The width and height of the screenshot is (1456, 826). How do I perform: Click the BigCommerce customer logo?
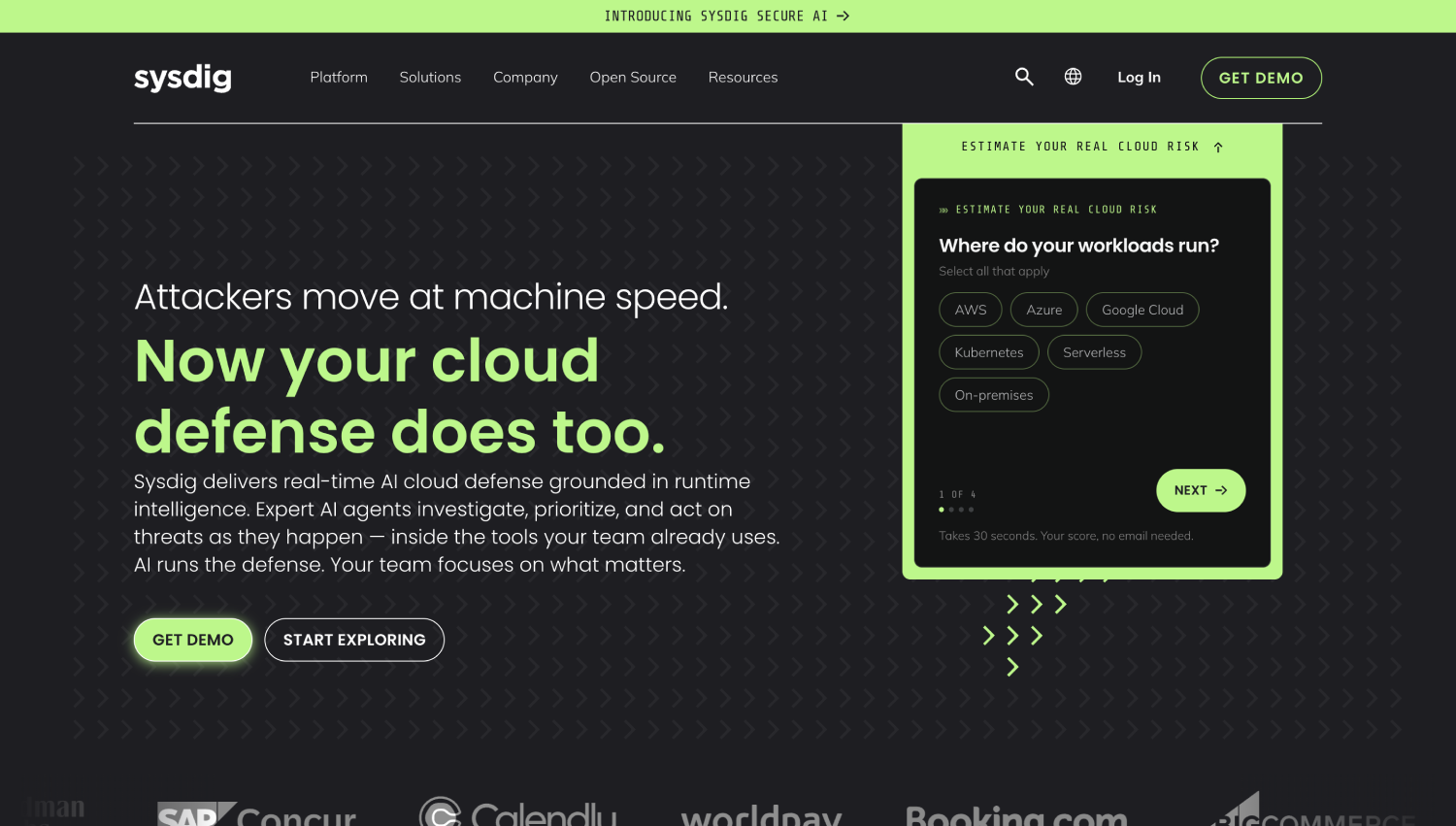pos(1312,809)
